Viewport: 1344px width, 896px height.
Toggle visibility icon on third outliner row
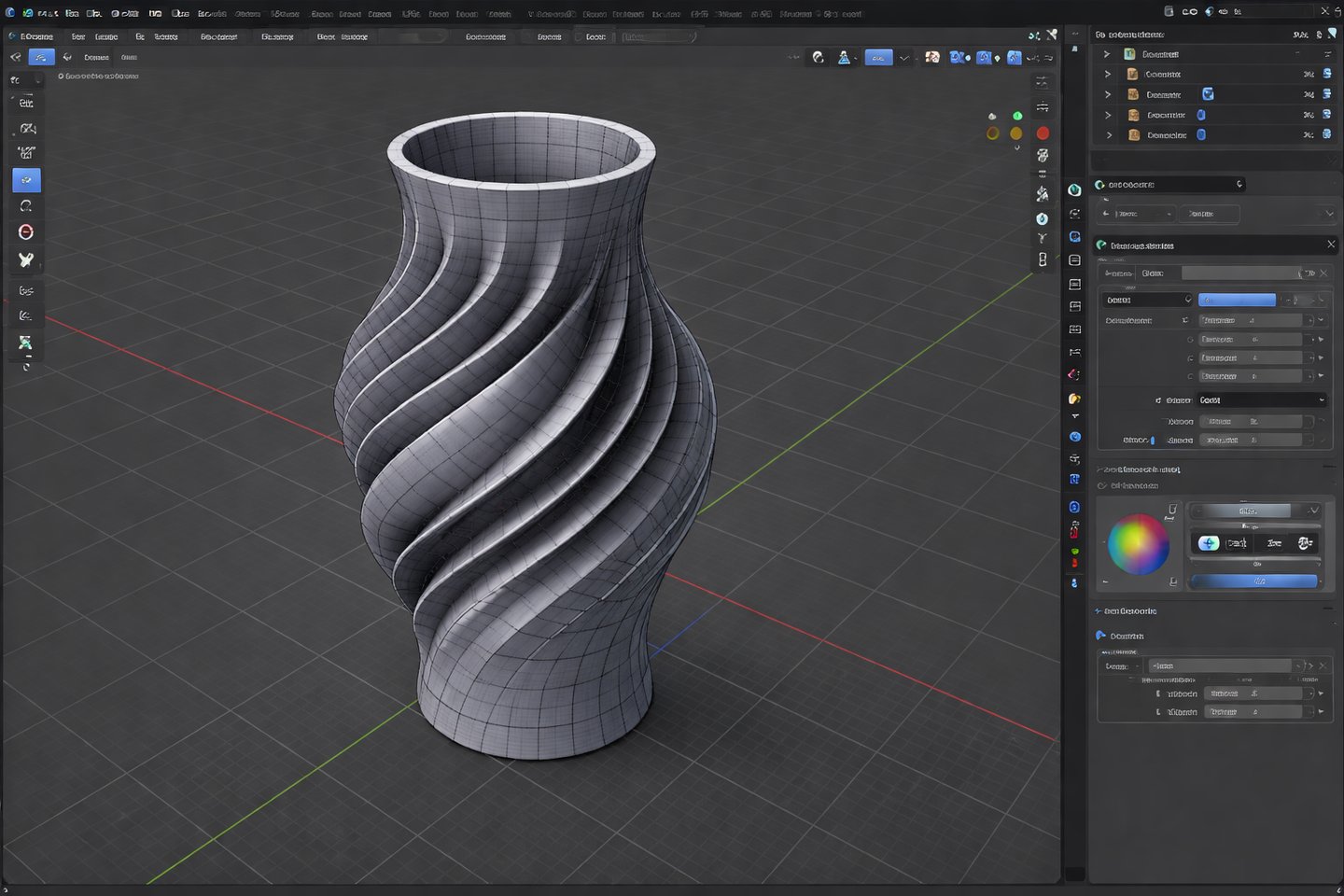1326,94
